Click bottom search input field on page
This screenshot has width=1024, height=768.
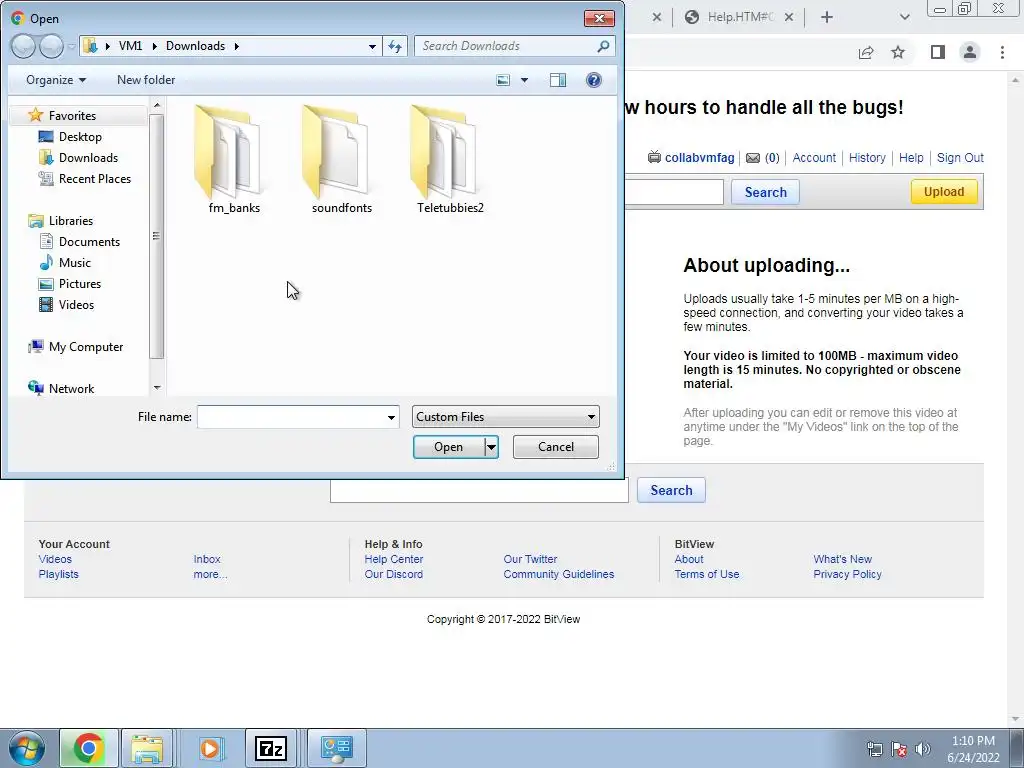tap(479, 490)
